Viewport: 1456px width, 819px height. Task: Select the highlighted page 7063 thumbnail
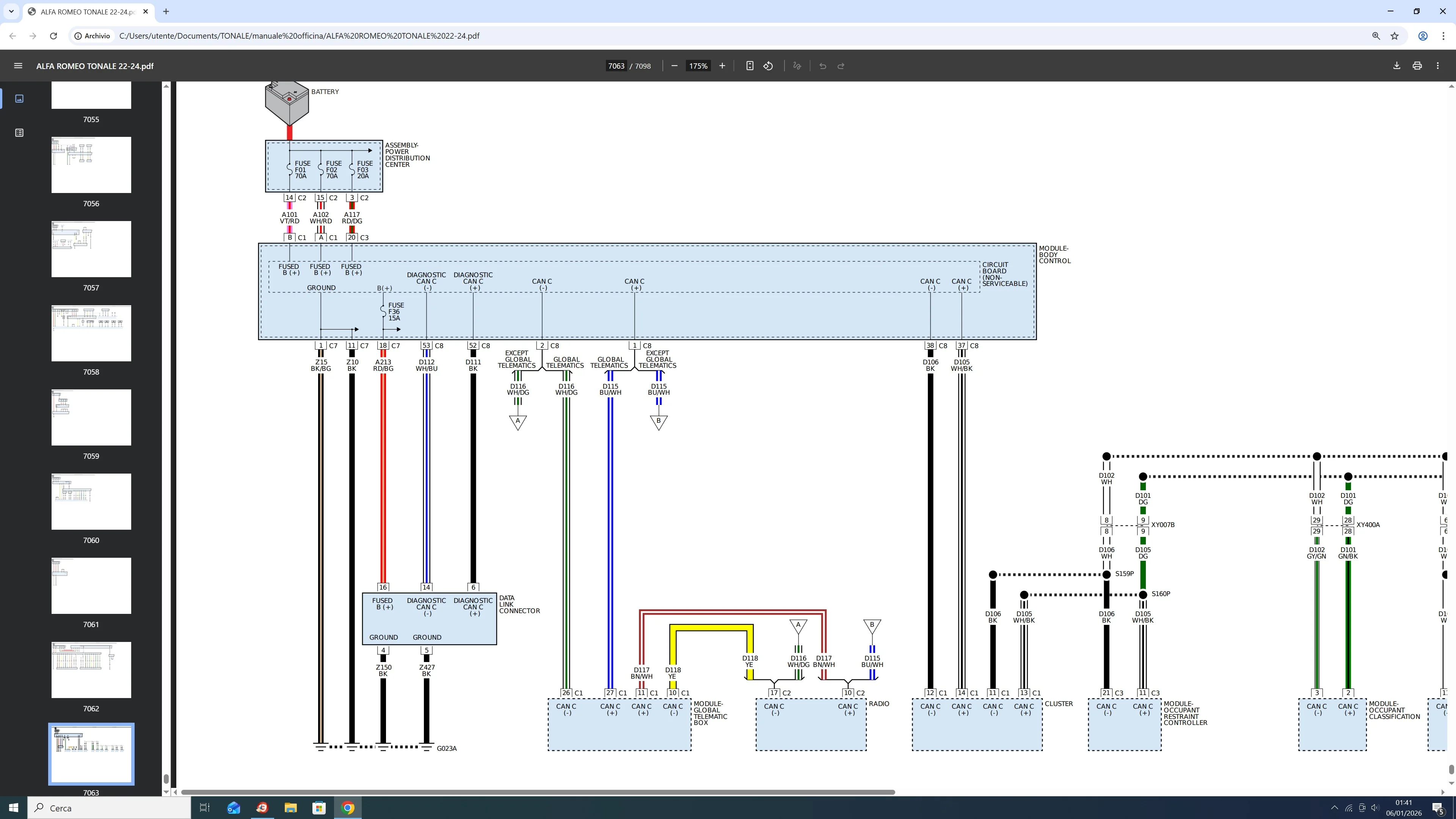click(91, 754)
